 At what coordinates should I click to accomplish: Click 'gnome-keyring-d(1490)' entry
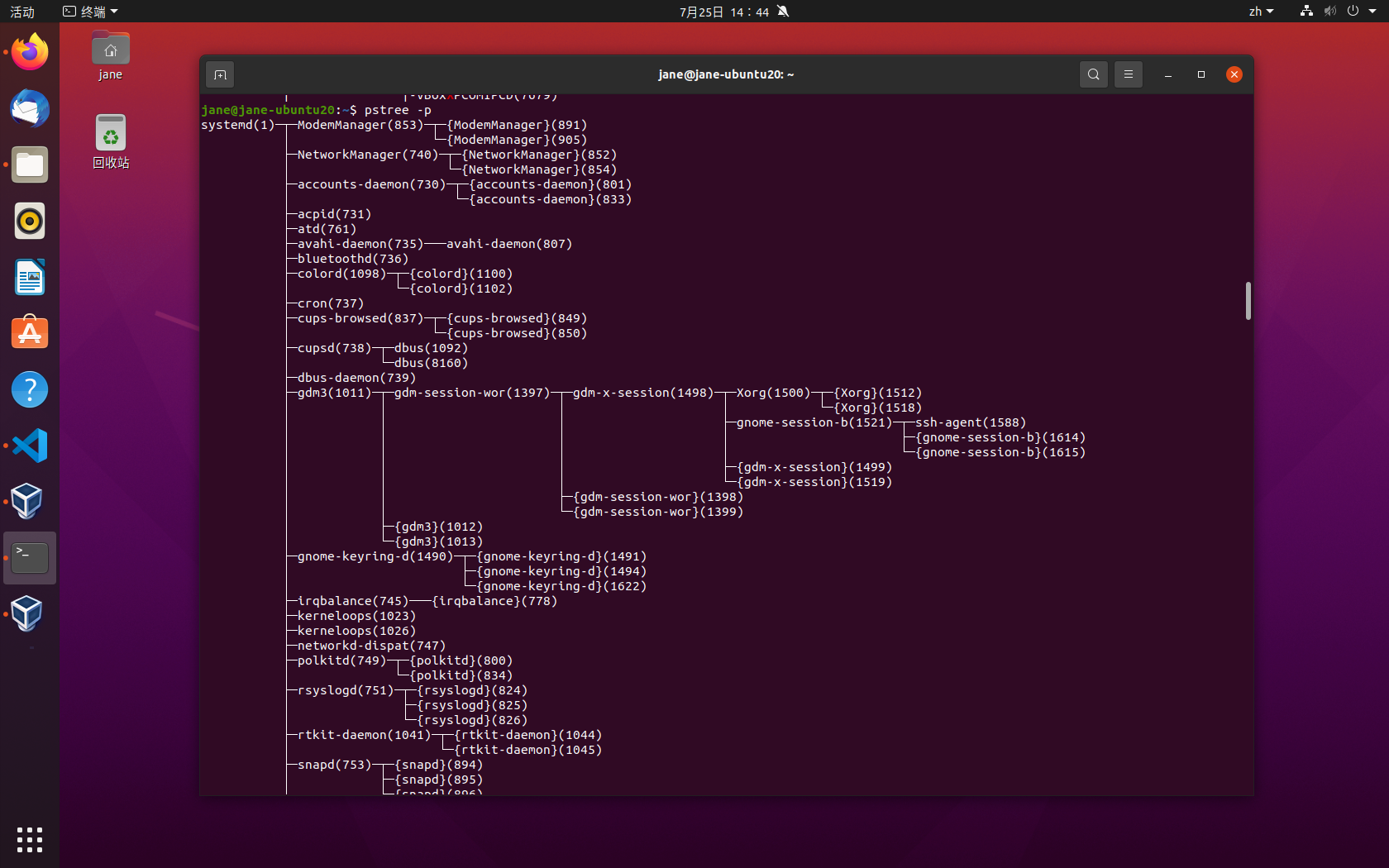[375, 556]
